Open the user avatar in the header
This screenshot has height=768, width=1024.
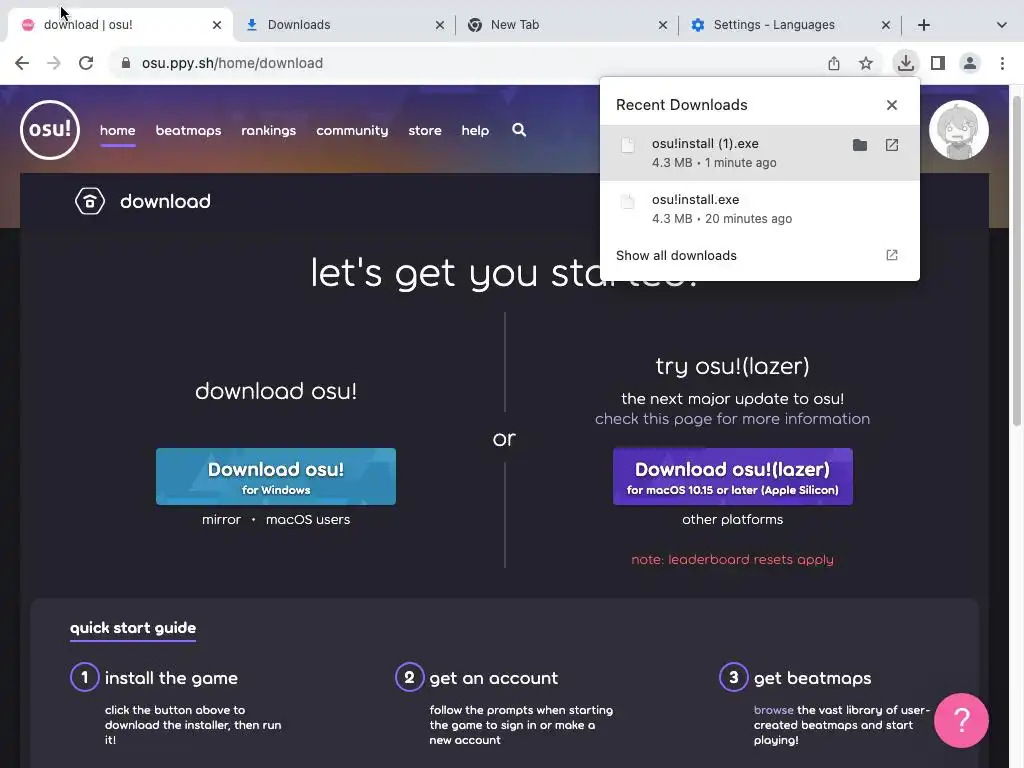pyautogui.click(x=958, y=130)
